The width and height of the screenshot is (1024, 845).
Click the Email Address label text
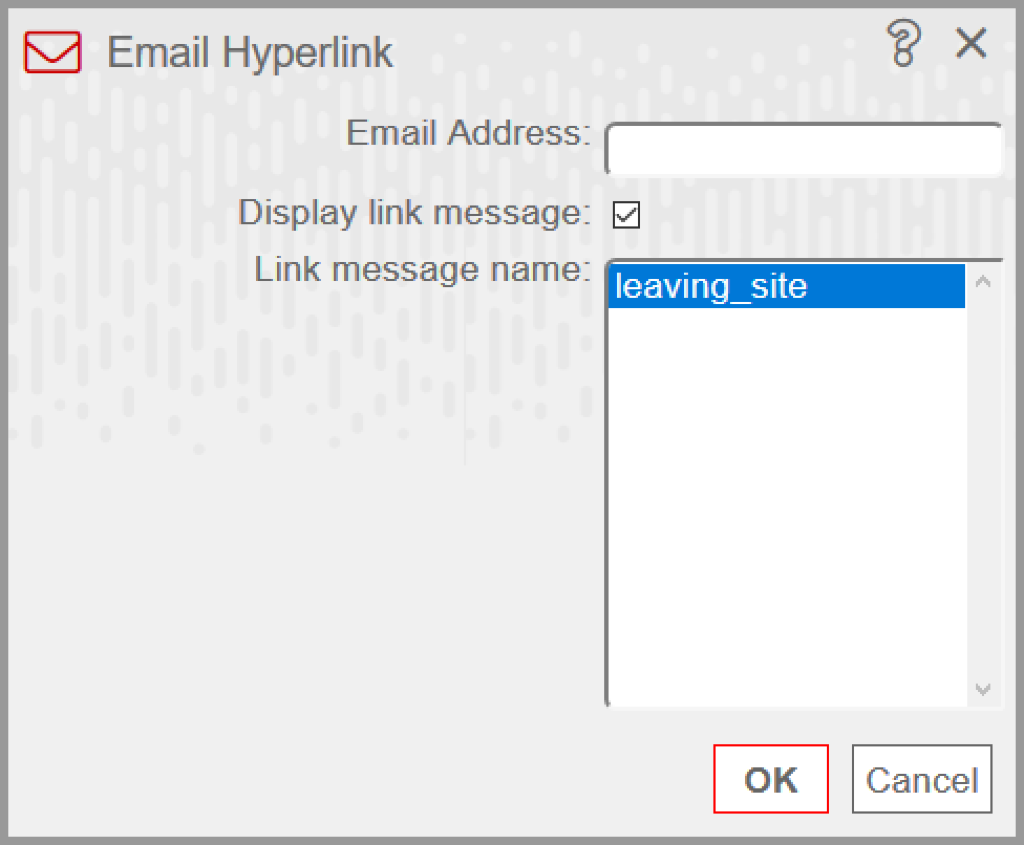point(468,133)
